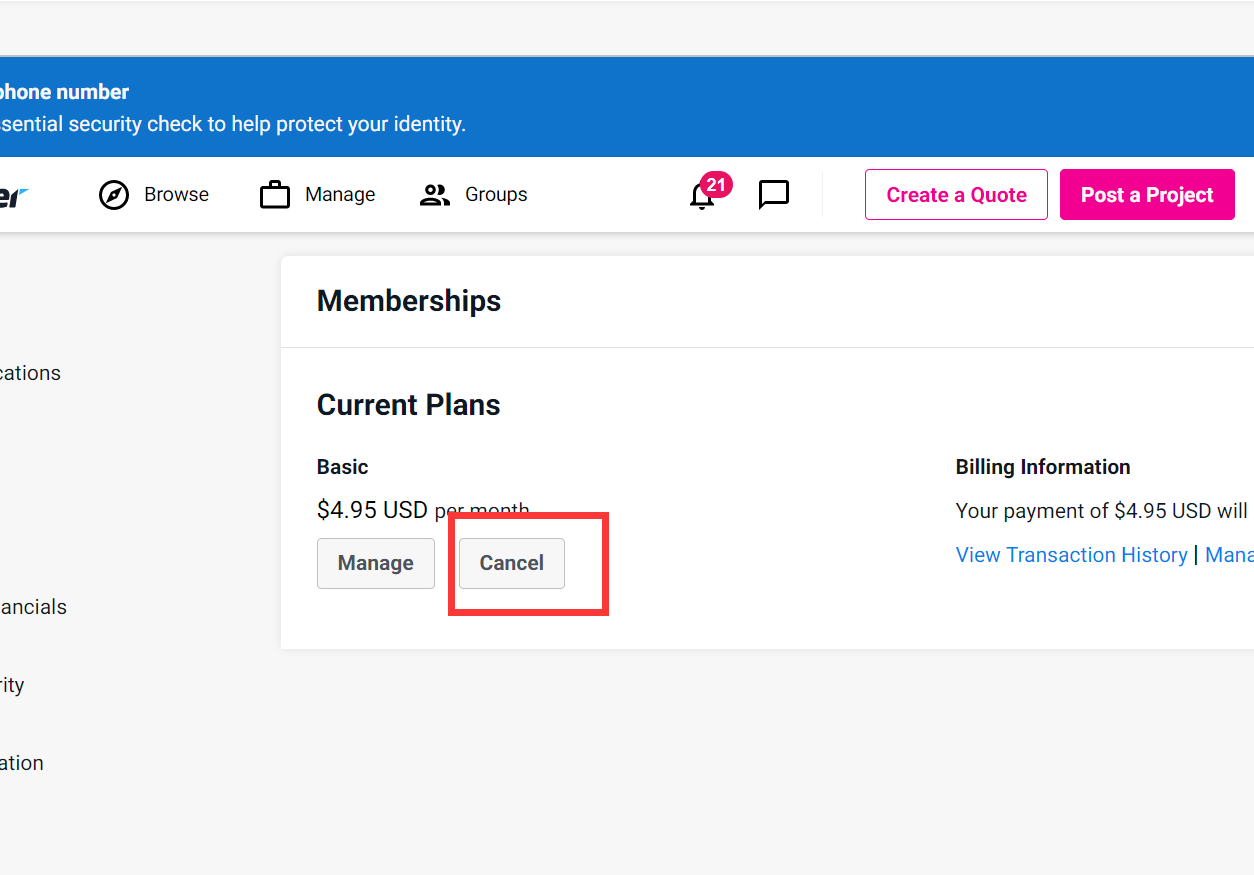Click the red 21 notification badge
The height and width of the screenshot is (875, 1254).
(x=716, y=185)
